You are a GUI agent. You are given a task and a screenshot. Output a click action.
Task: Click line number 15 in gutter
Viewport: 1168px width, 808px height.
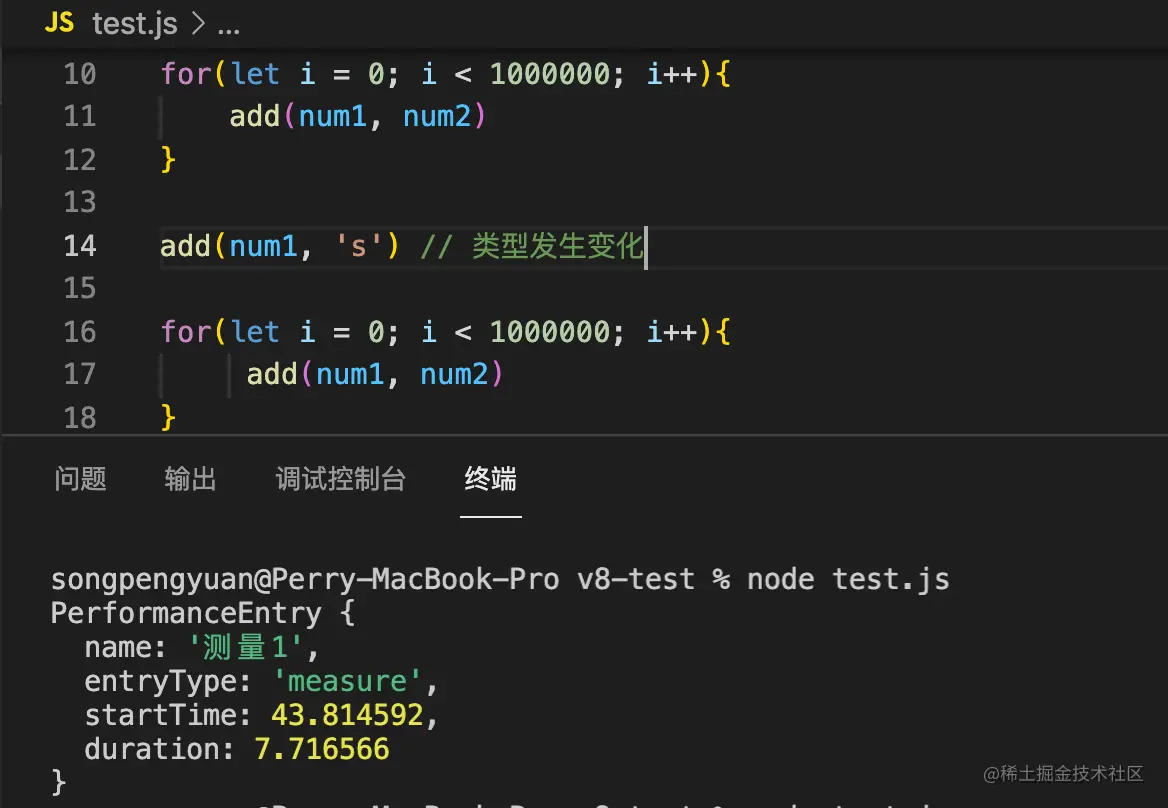80,288
